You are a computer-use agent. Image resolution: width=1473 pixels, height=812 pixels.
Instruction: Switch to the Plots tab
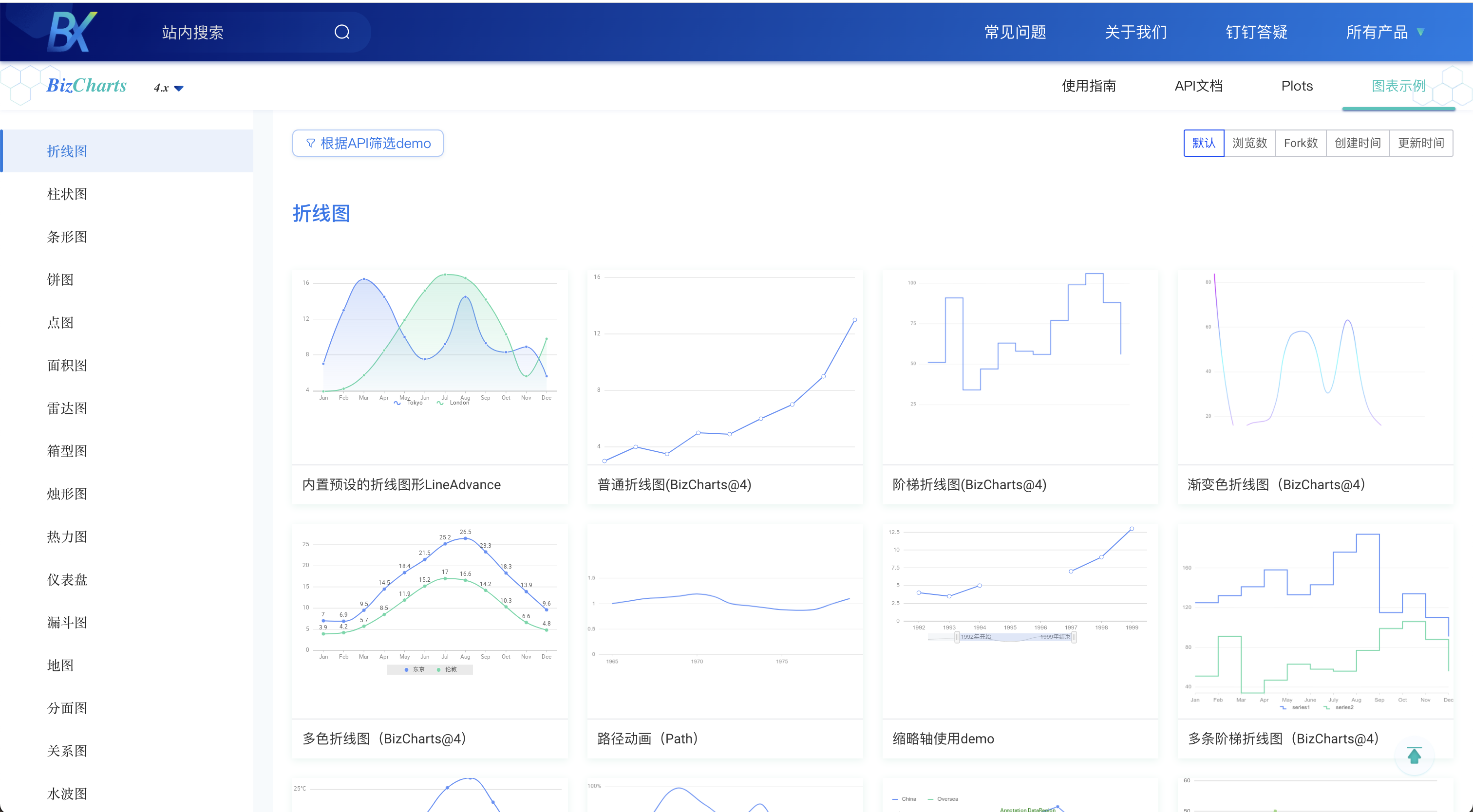[1297, 86]
